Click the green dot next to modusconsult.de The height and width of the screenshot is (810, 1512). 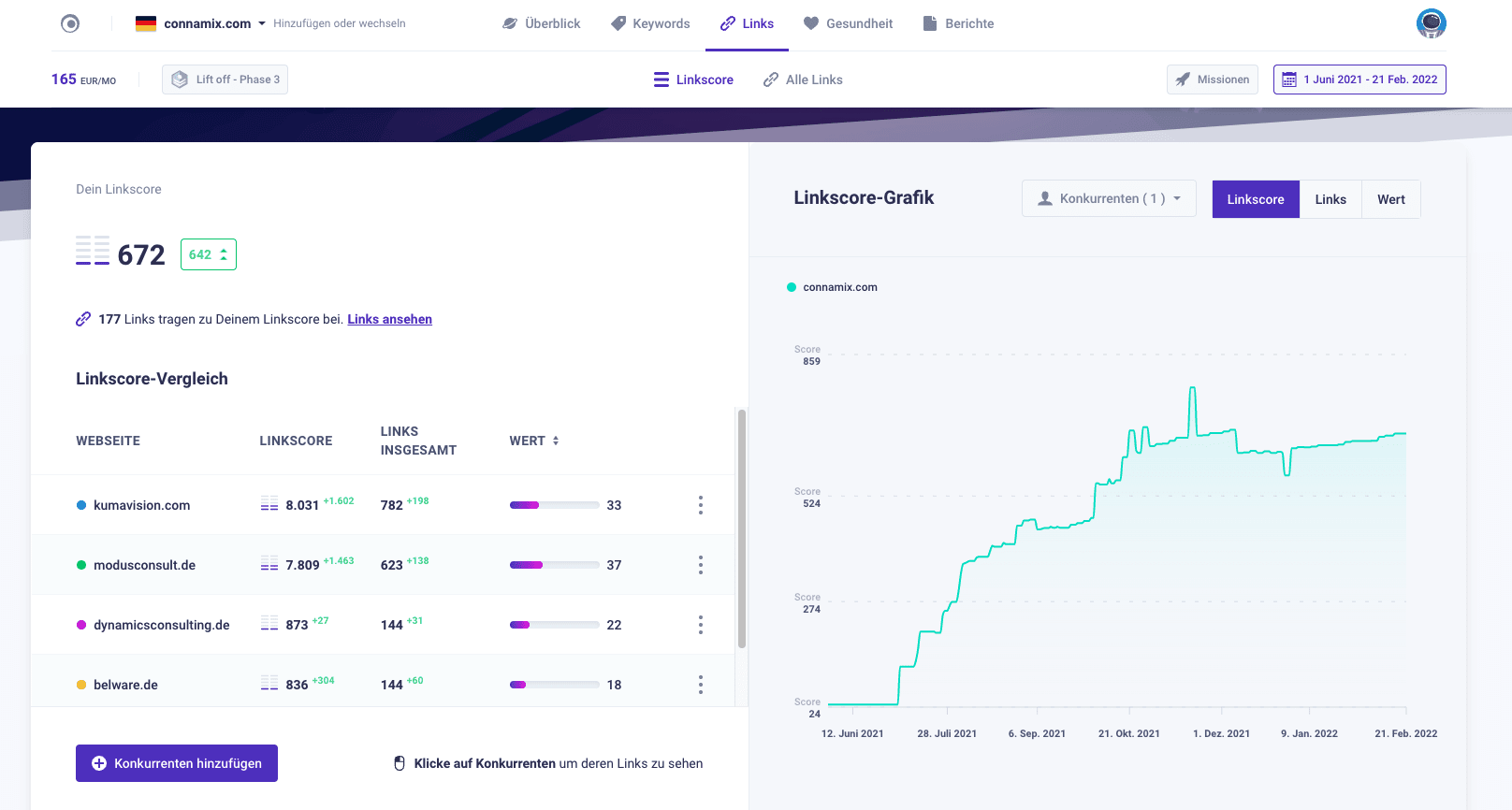tap(81, 565)
